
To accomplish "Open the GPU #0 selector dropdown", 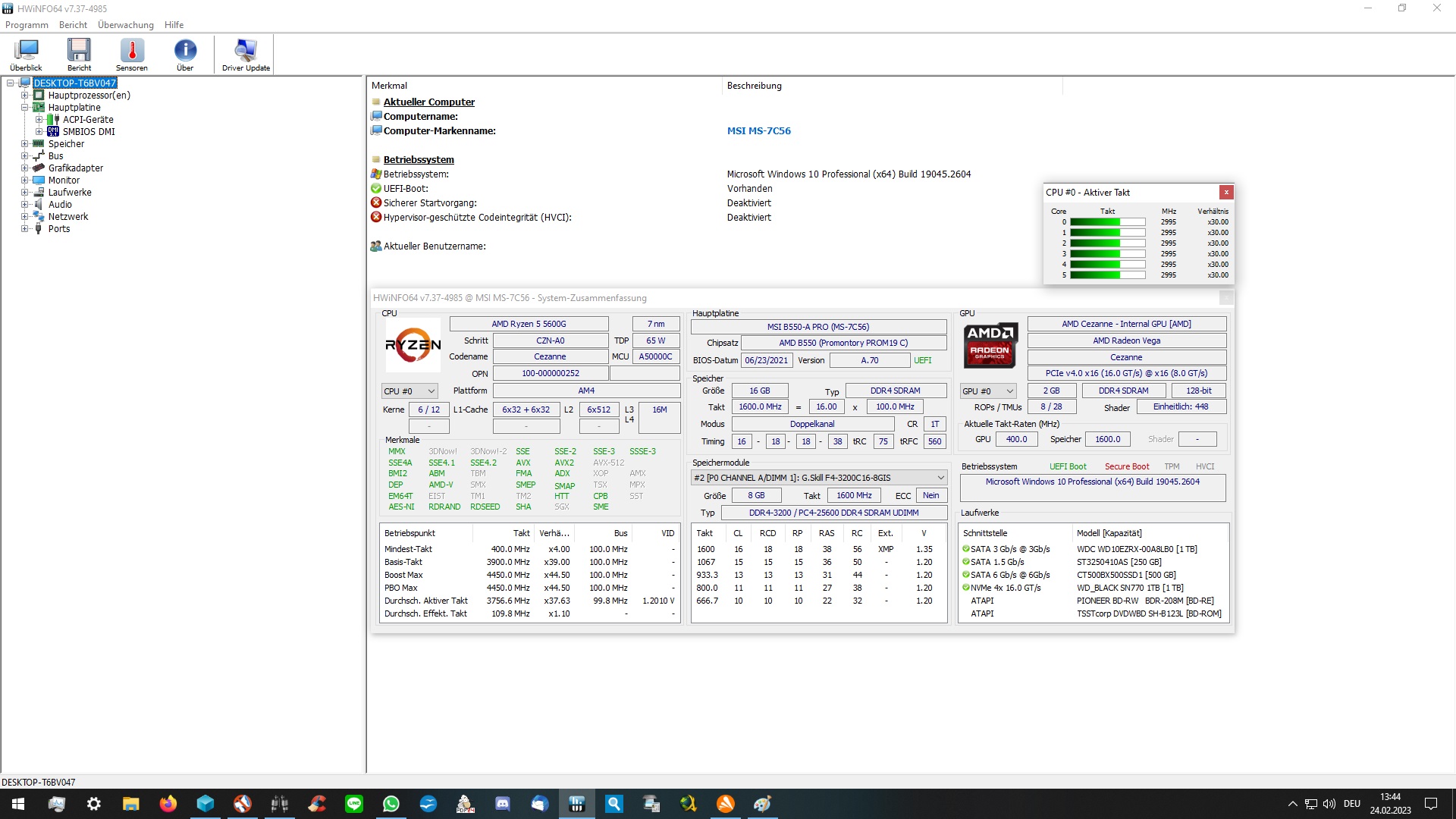I will coord(987,391).
